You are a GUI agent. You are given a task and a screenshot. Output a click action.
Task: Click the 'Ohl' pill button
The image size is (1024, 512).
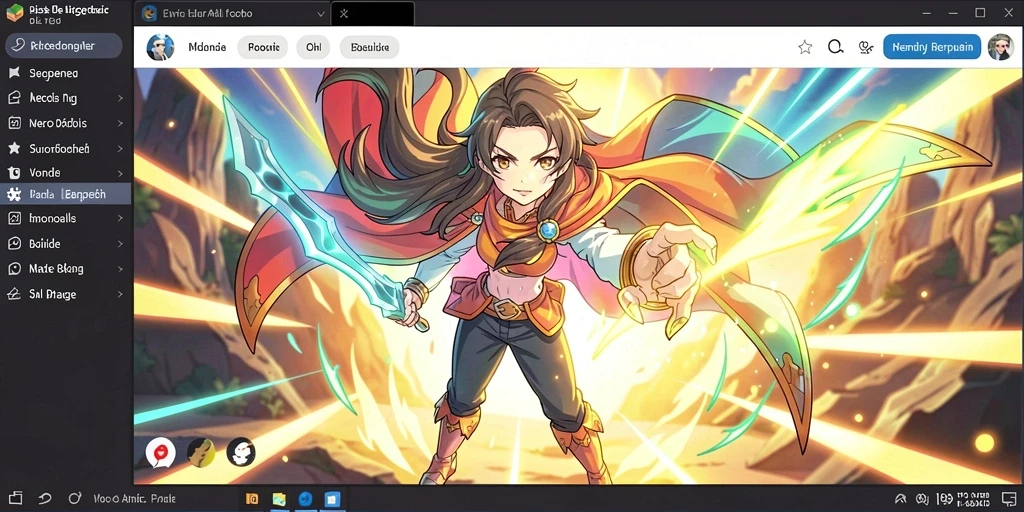[x=313, y=47]
